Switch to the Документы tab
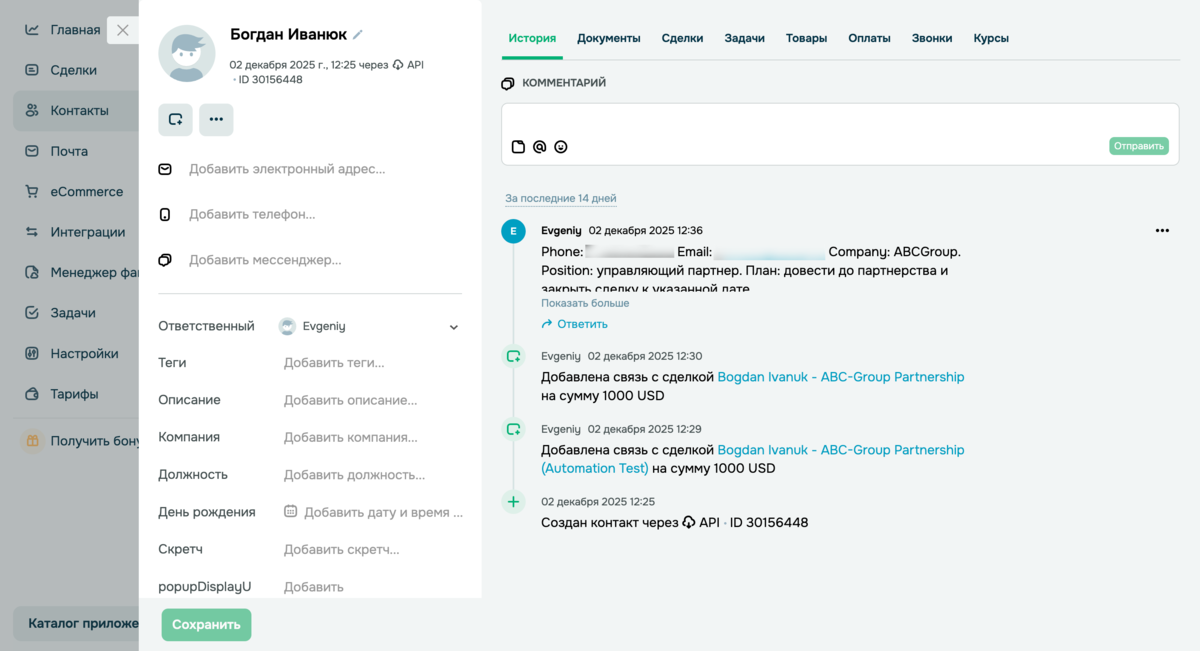The height and width of the screenshot is (651, 1200). tap(610, 38)
